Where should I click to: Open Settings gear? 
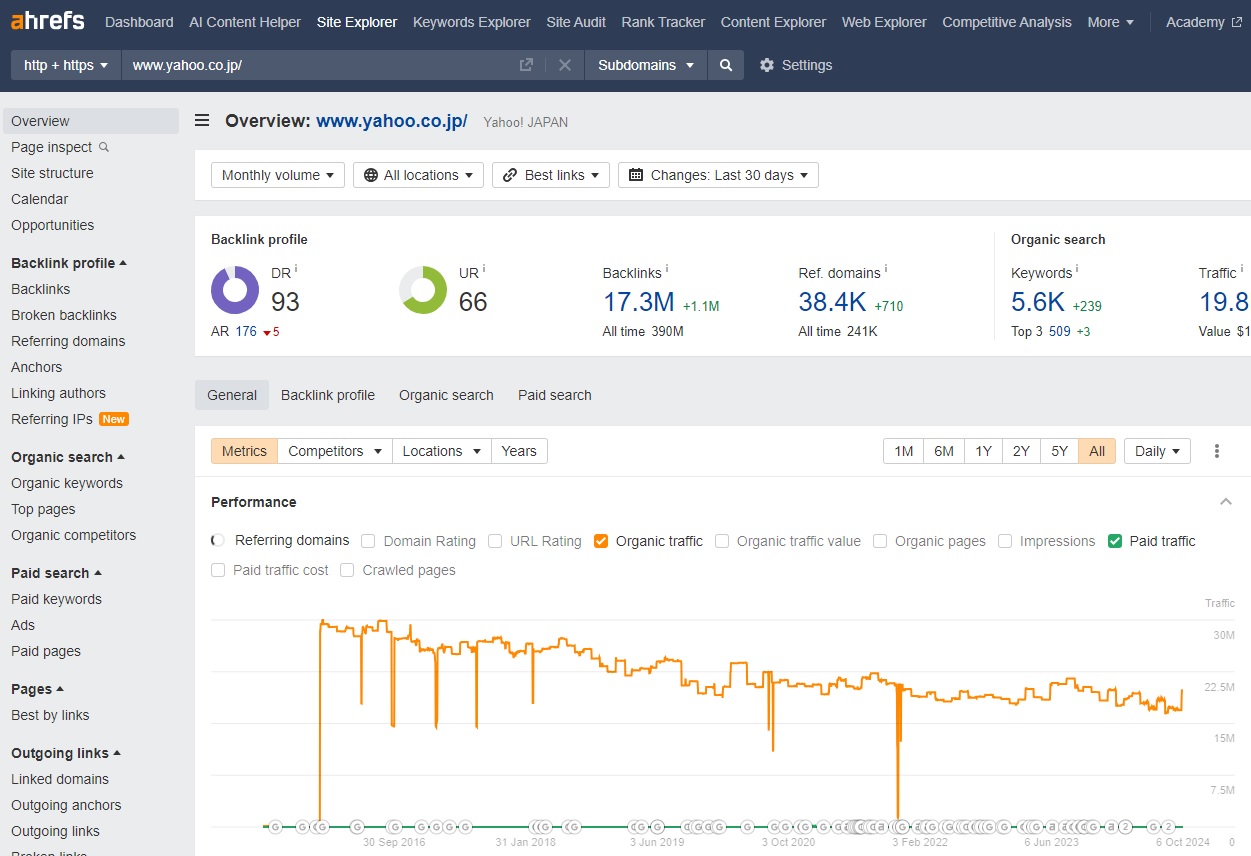click(x=767, y=65)
